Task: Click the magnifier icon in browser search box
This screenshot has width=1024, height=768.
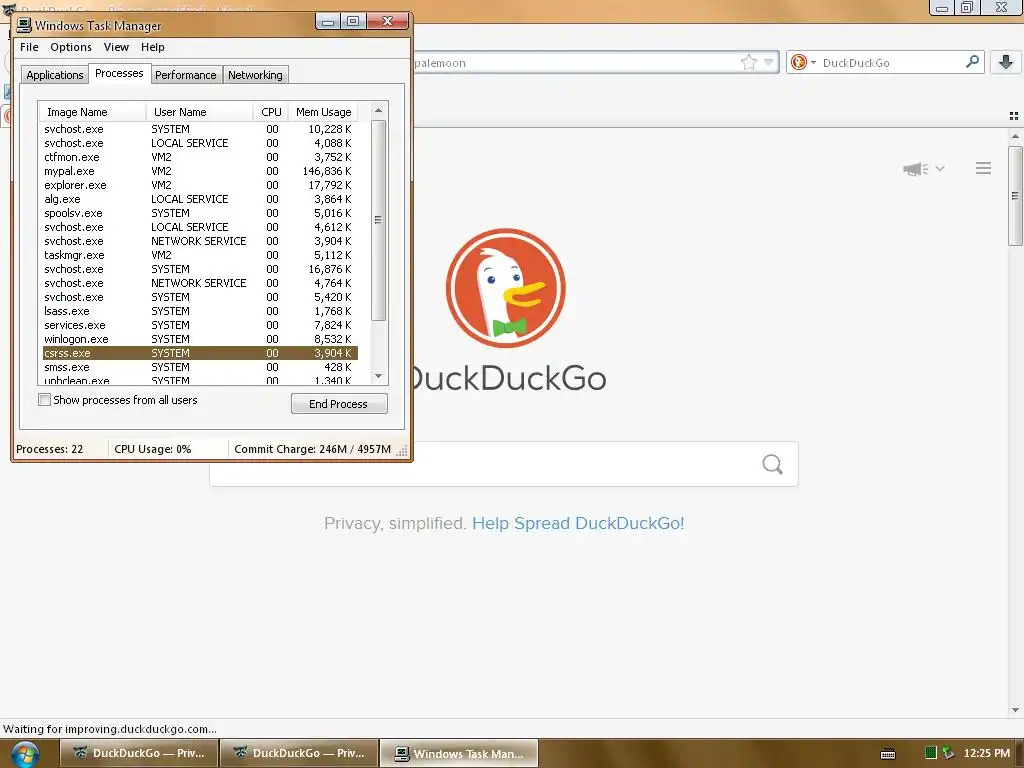Action: tap(972, 62)
